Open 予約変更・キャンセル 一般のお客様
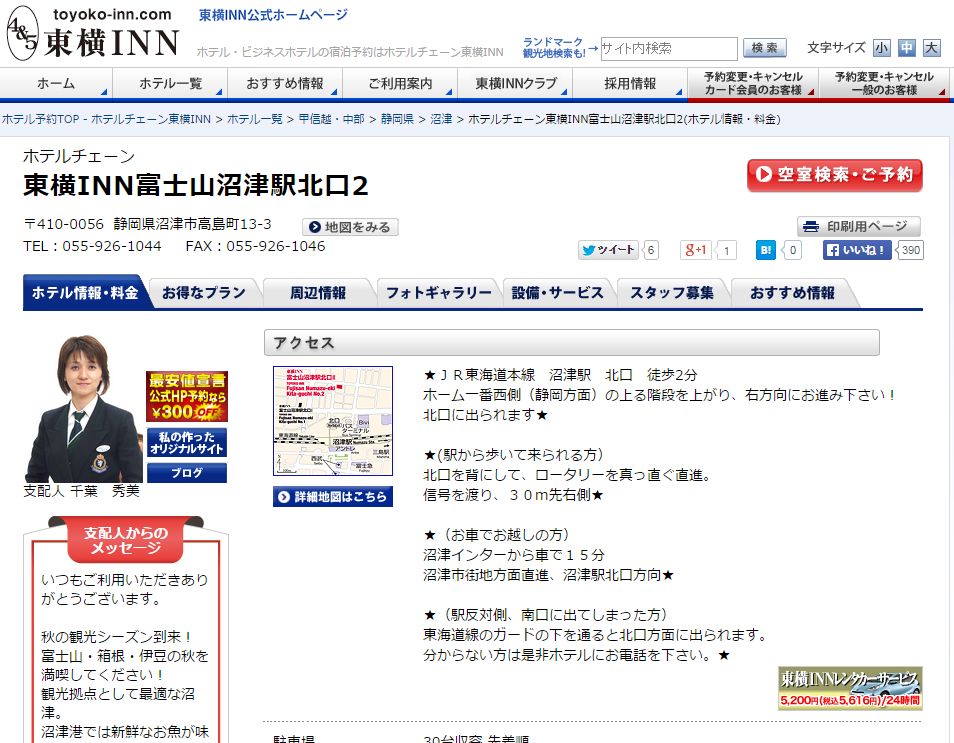 click(x=884, y=83)
